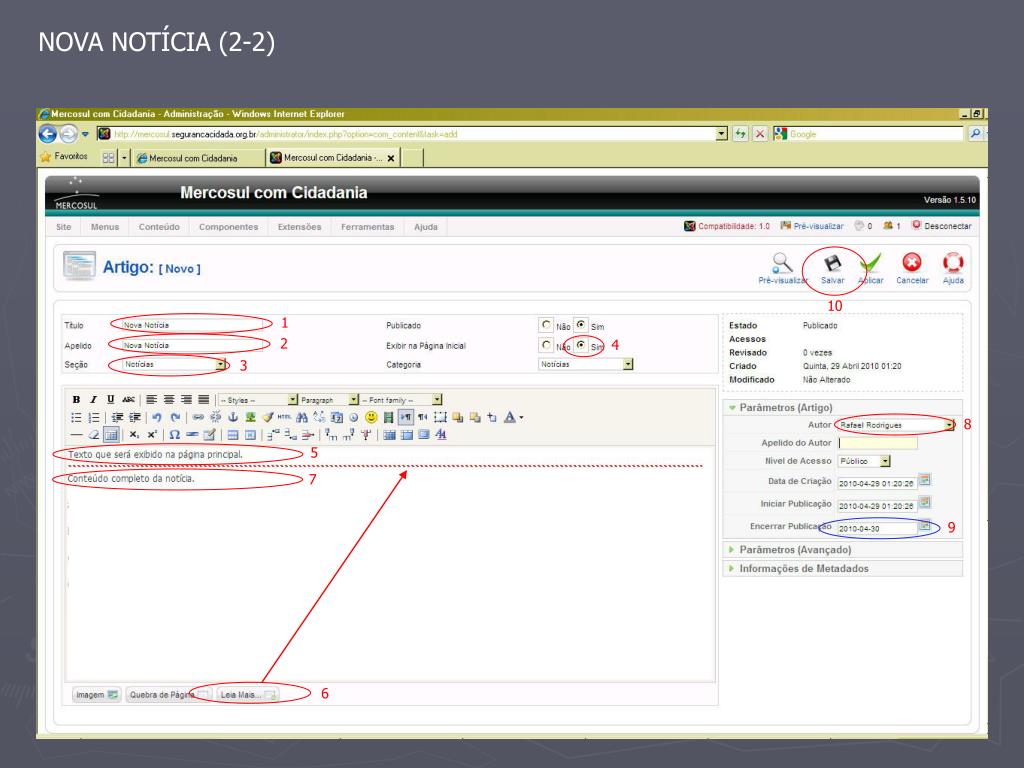Viewport: 1024px width, 768px height.
Task: Collapse the Parâmetros (Artigo) panel
Action: pos(842,408)
